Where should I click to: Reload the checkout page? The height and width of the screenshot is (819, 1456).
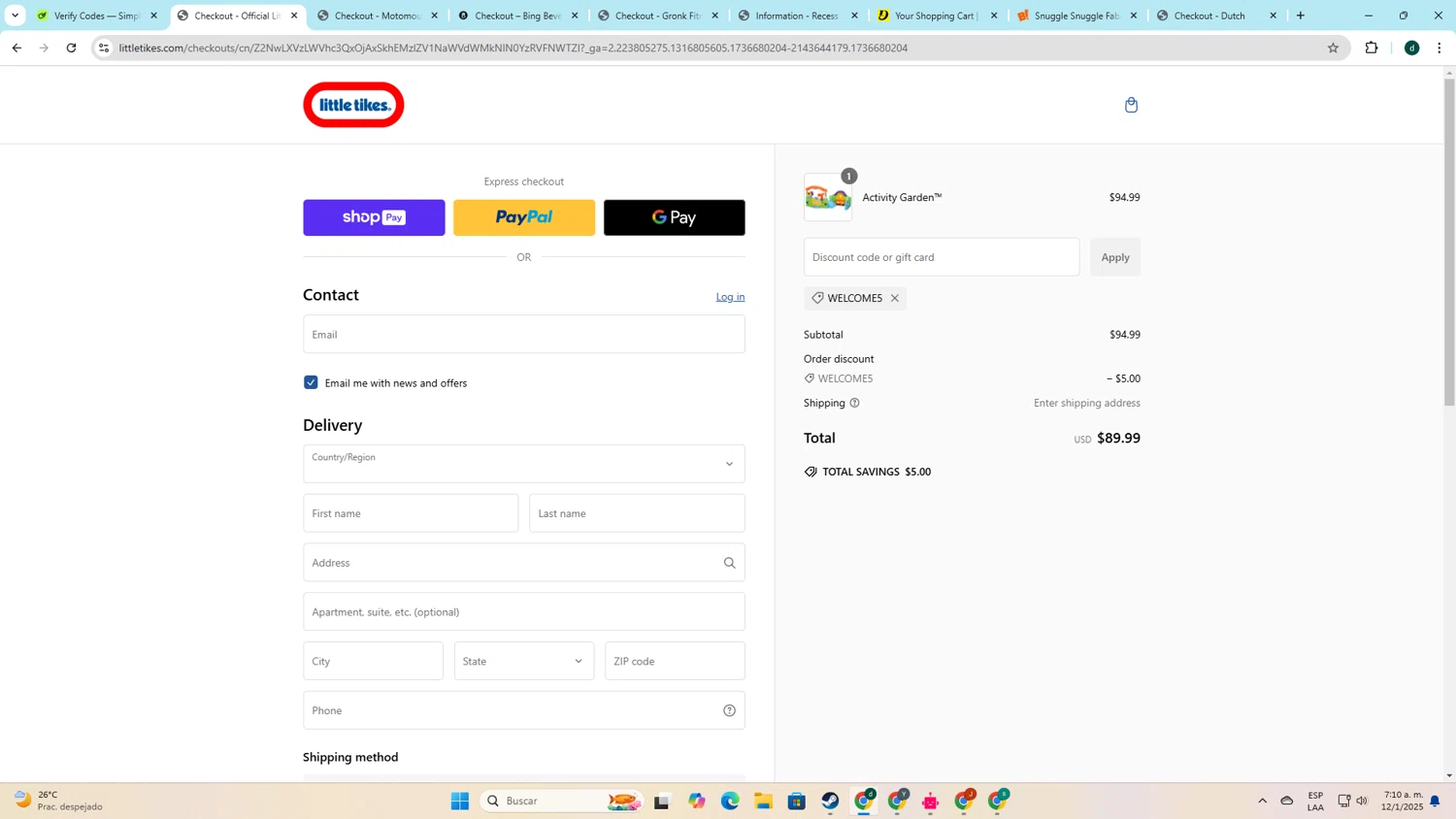(x=71, y=48)
